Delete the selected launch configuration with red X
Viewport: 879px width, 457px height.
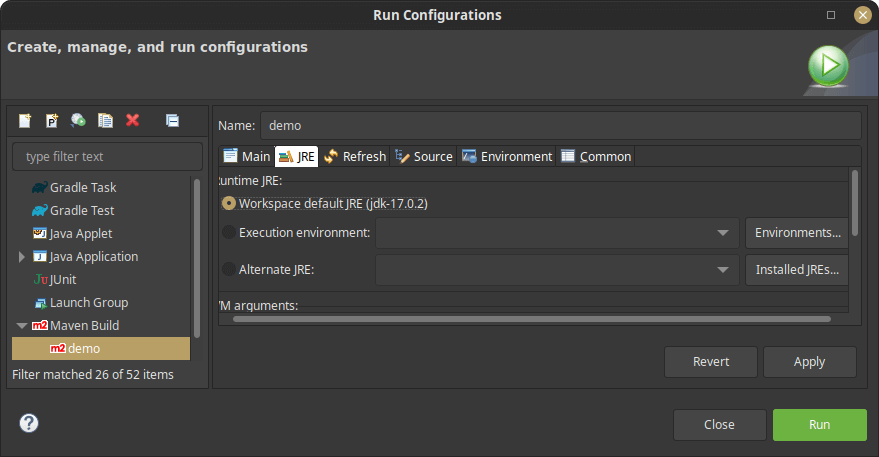click(x=132, y=120)
